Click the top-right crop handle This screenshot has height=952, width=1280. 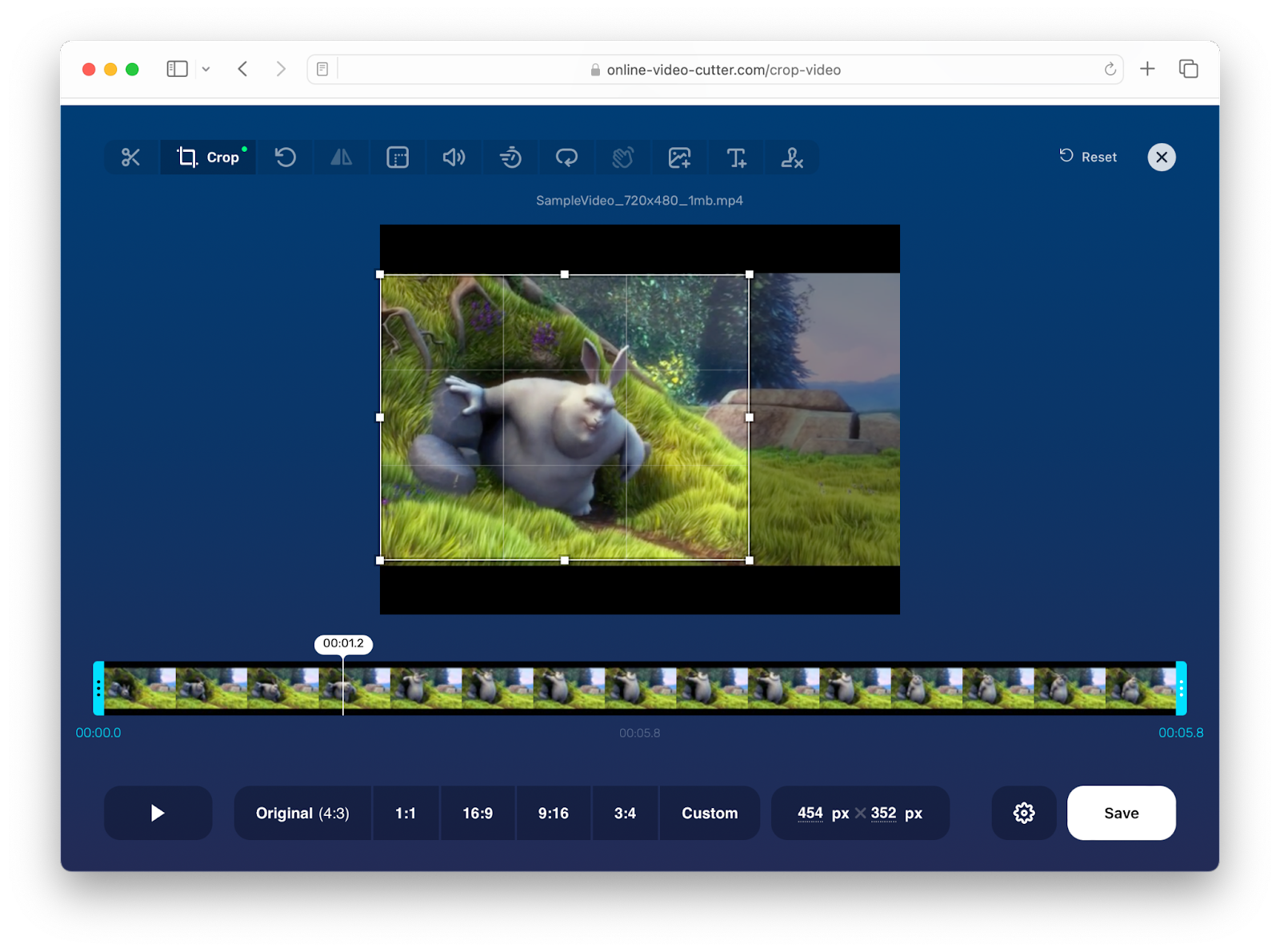pos(750,274)
